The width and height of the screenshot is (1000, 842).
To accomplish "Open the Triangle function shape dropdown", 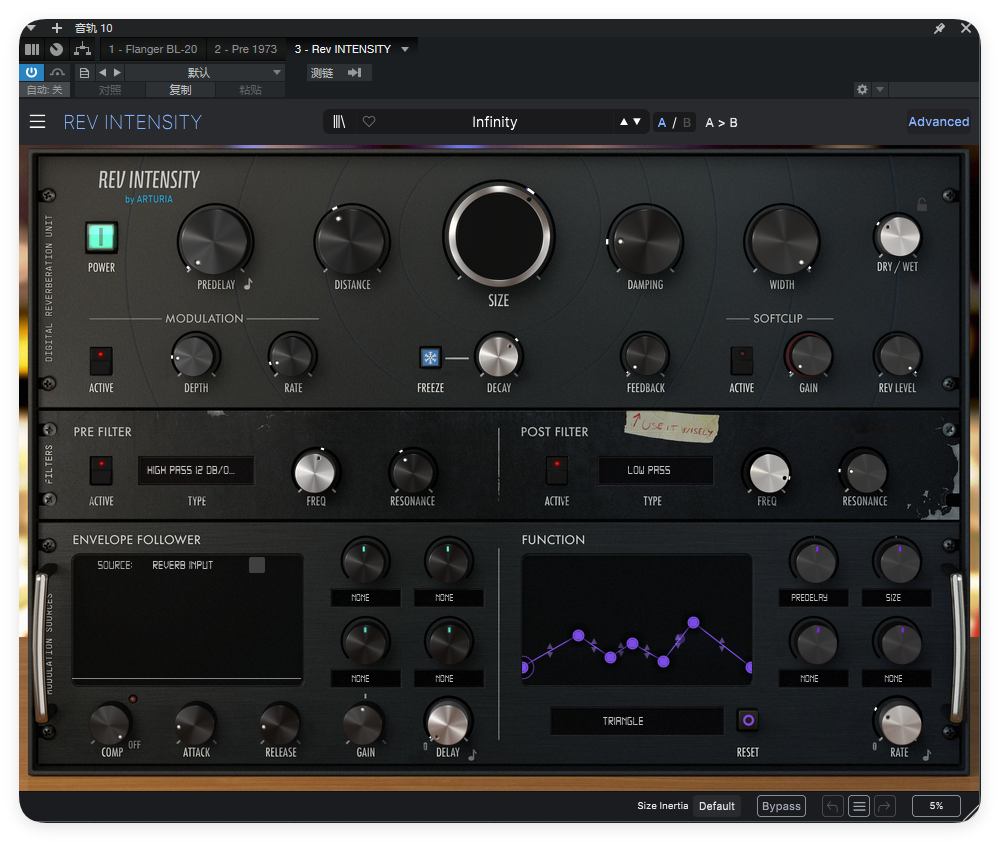I will pyautogui.click(x=636, y=721).
